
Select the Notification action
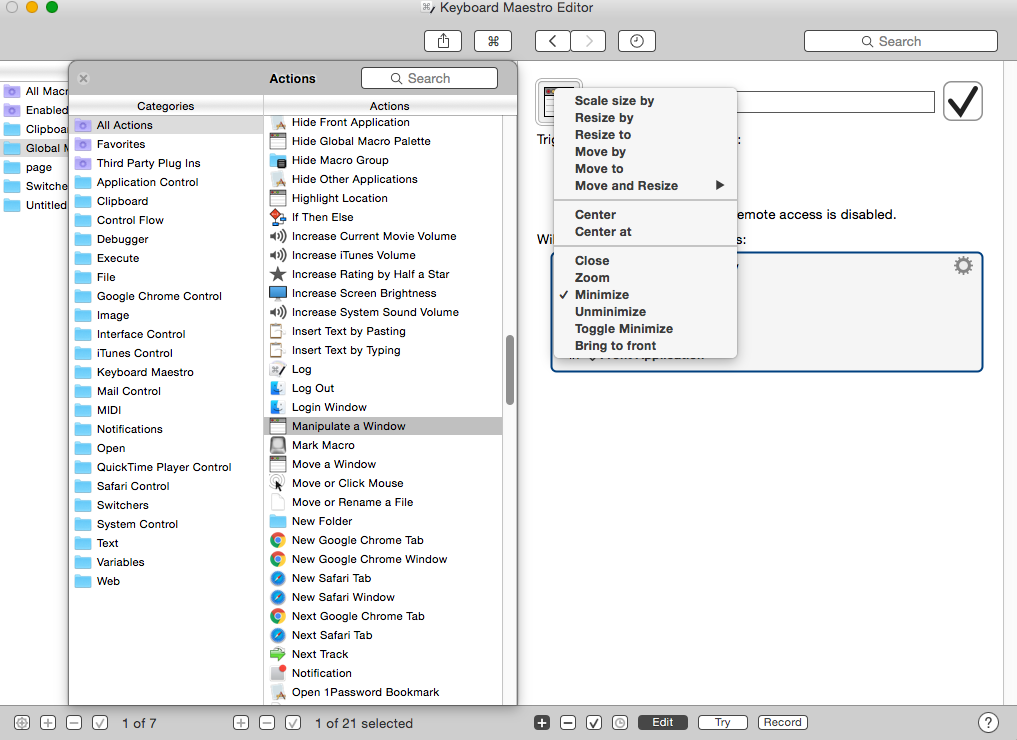383,673
